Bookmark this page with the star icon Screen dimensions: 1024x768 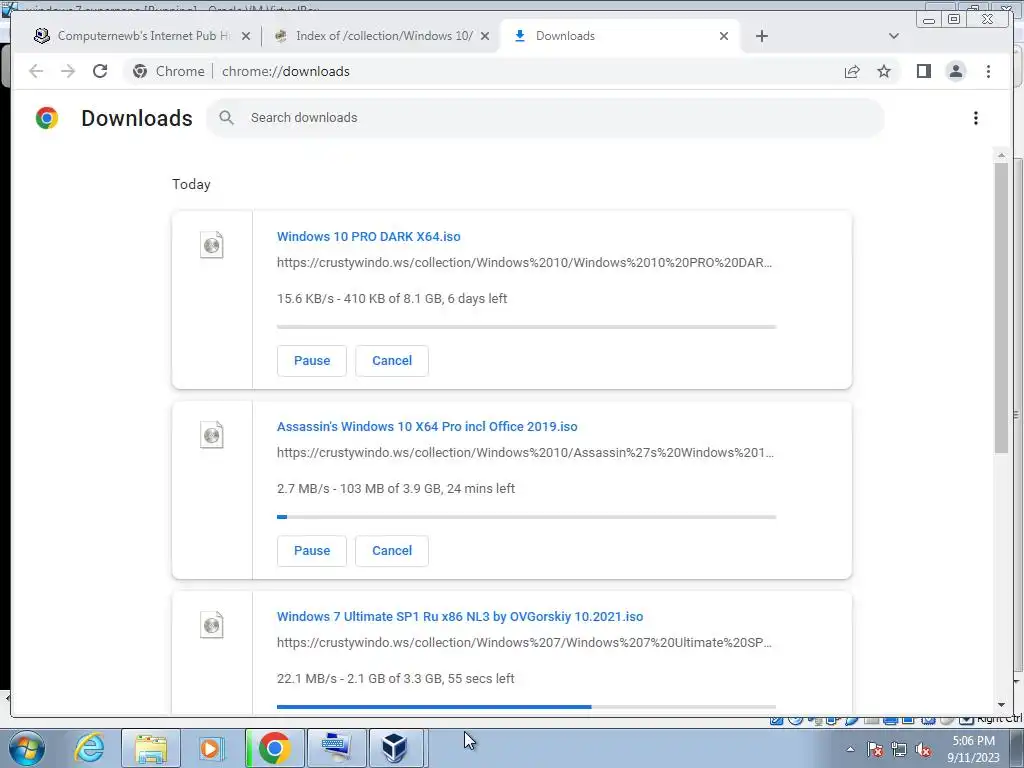(884, 71)
